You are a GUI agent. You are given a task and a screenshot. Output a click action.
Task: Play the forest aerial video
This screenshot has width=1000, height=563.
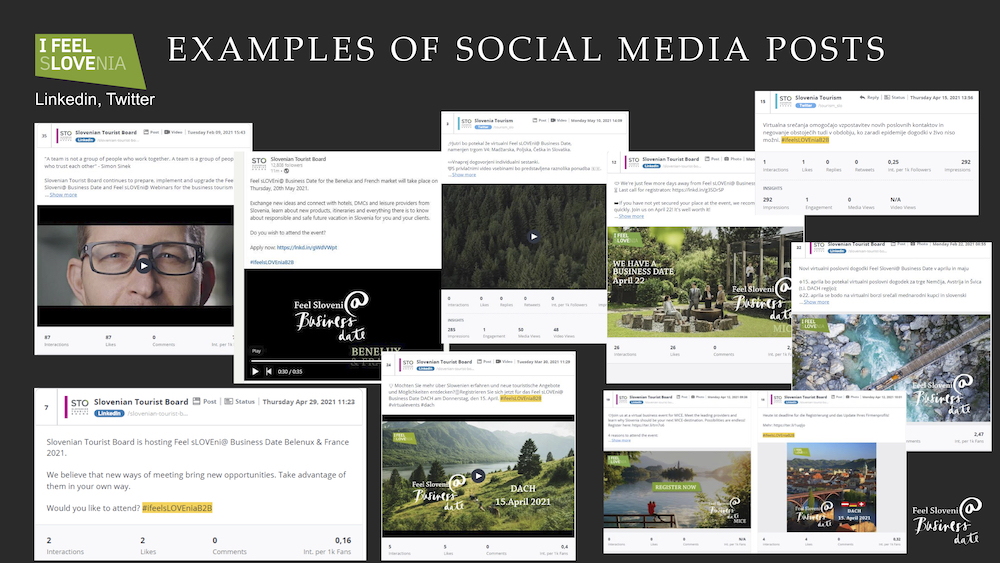(534, 237)
